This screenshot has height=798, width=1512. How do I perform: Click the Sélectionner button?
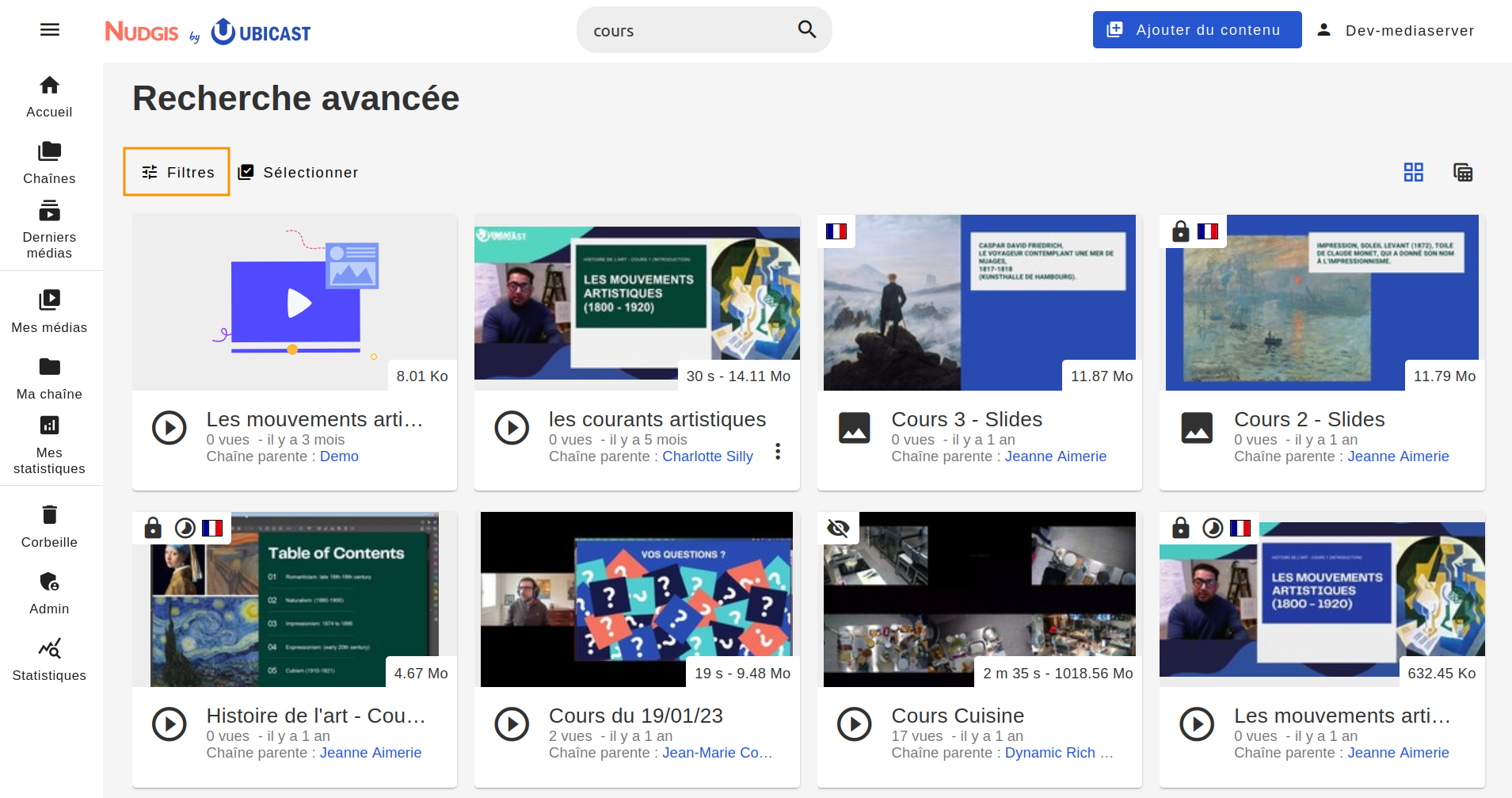298,172
